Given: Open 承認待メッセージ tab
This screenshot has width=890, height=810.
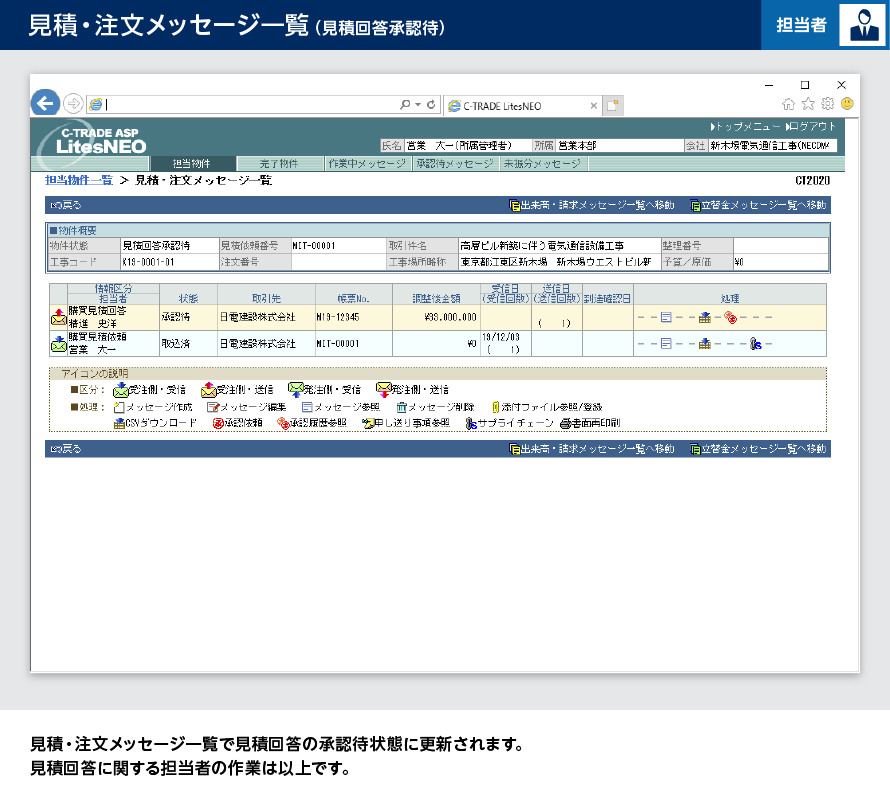Looking at the screenshot, I should (x=455, y=164).
